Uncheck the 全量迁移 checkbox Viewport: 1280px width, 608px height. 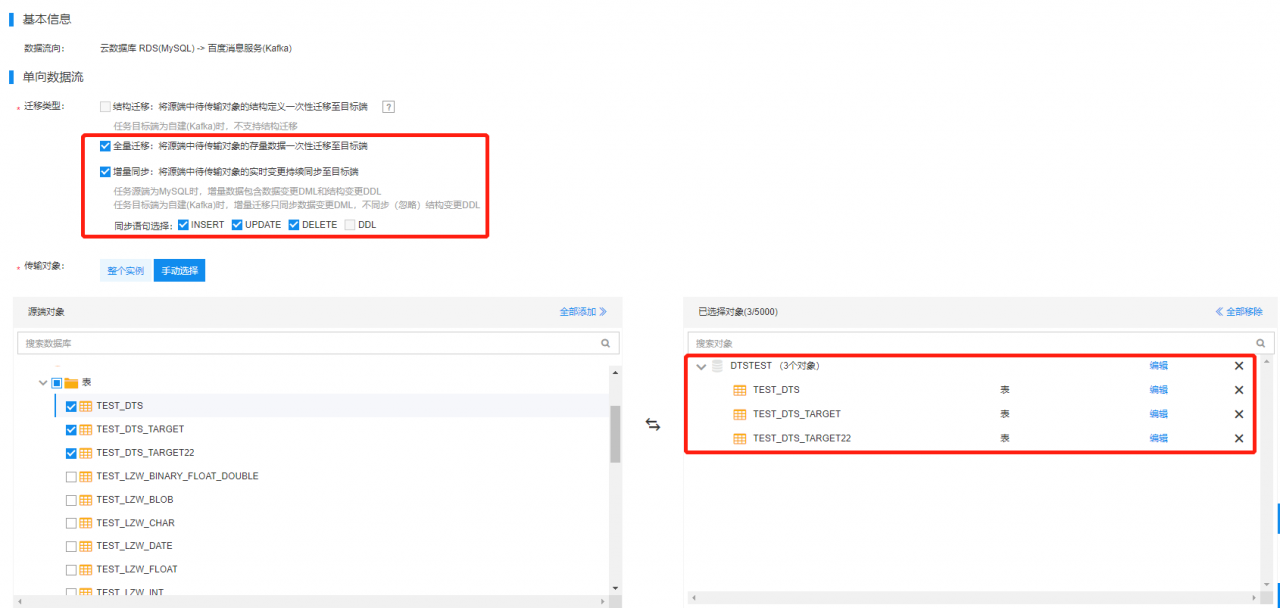tap(106, 145)
